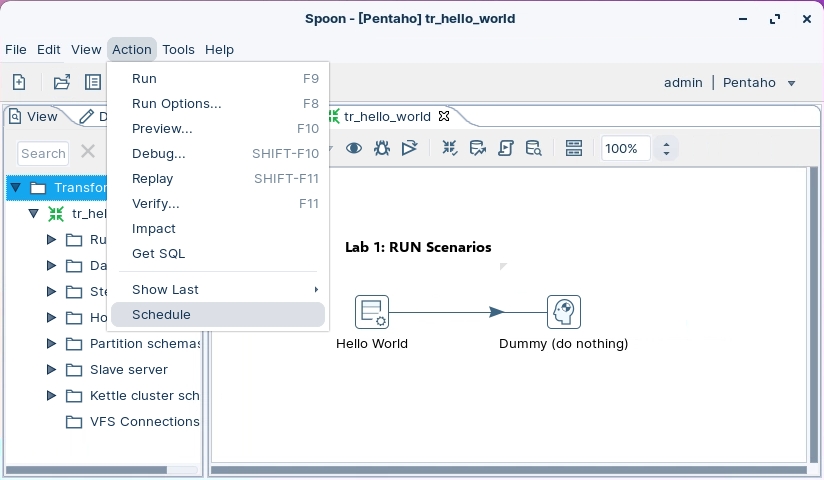Choose Schedule from the Action menu
Screen dimensions: 824x480
coord(218,314)
